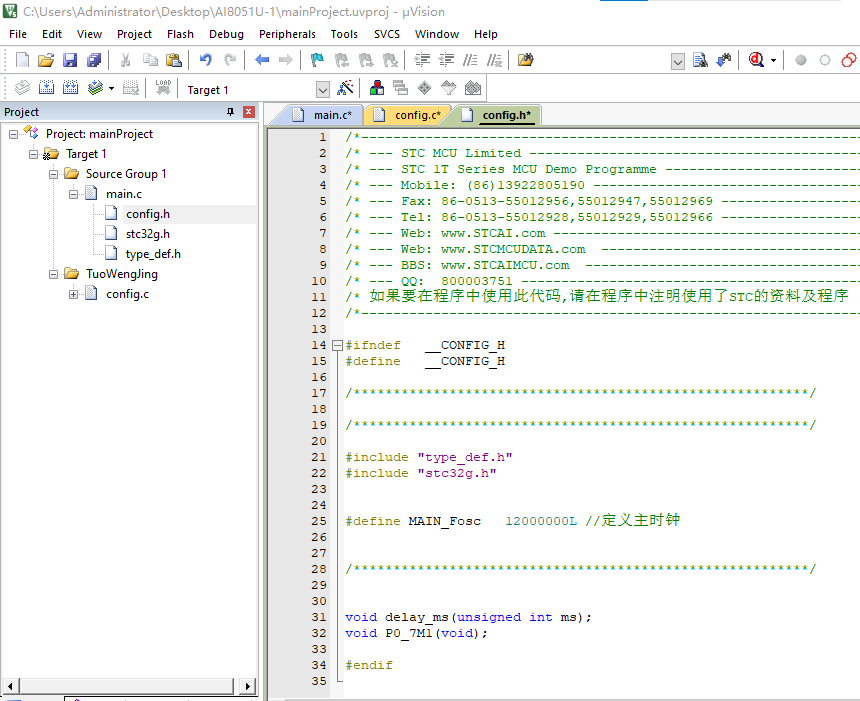The height and width of the screenshot is (701, 860).
Task: Click the Save All icon
Action: 94,60
